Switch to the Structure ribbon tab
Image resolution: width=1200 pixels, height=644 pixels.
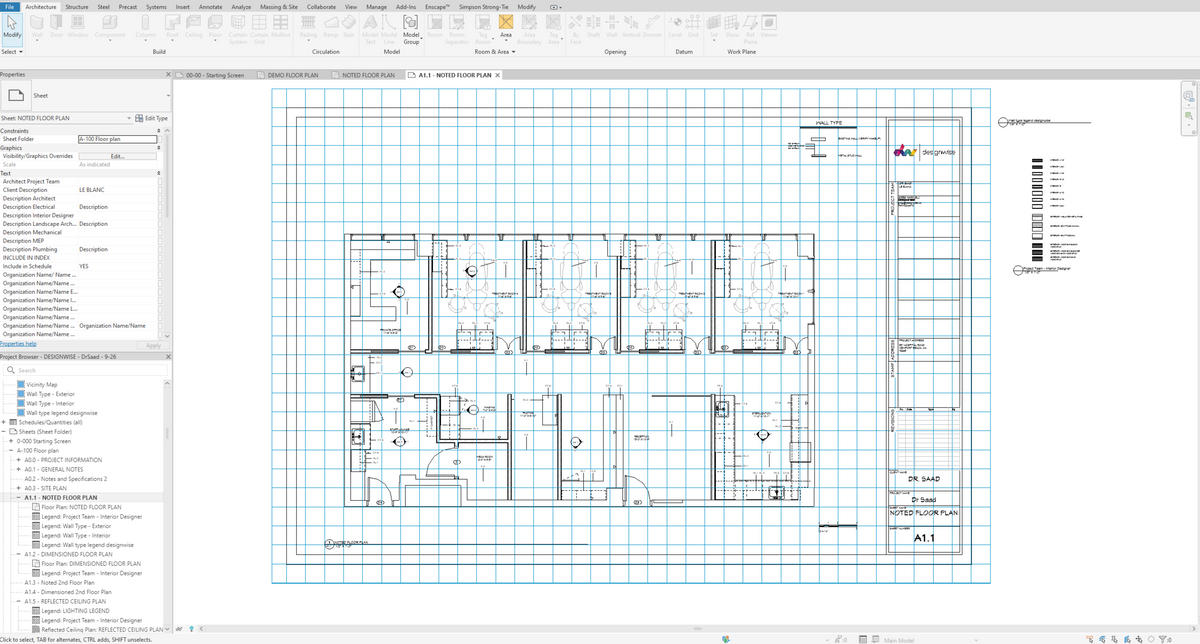click(x=76, y=6)
